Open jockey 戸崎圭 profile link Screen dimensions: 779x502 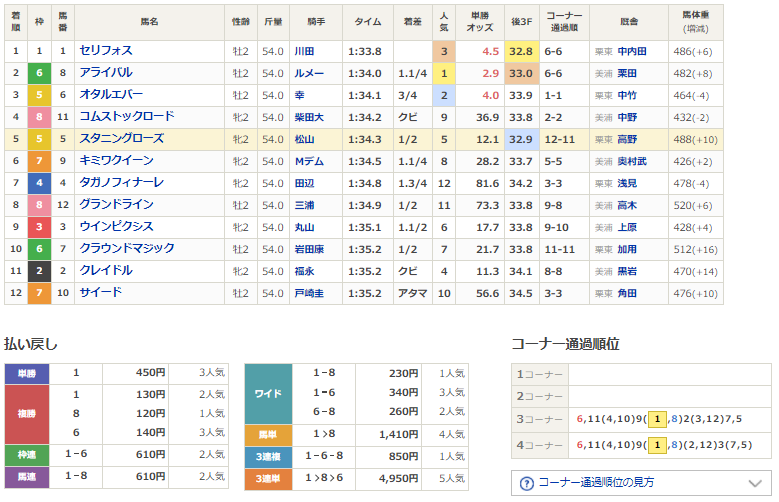pyautogui.click(x=309, y=293)
